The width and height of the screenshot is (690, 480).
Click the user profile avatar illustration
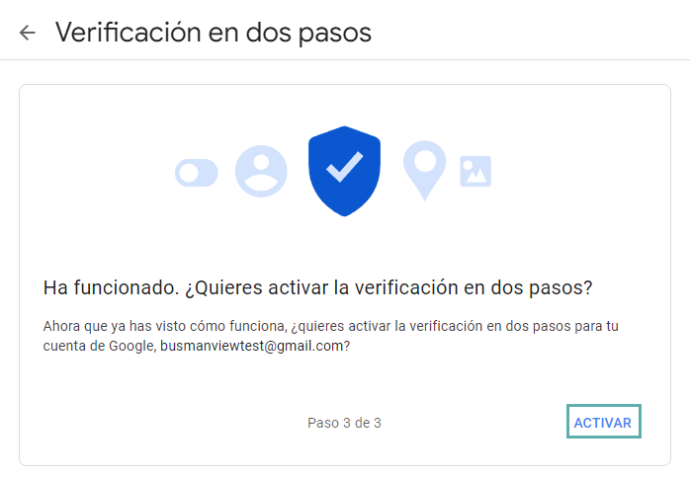(261, 171)
